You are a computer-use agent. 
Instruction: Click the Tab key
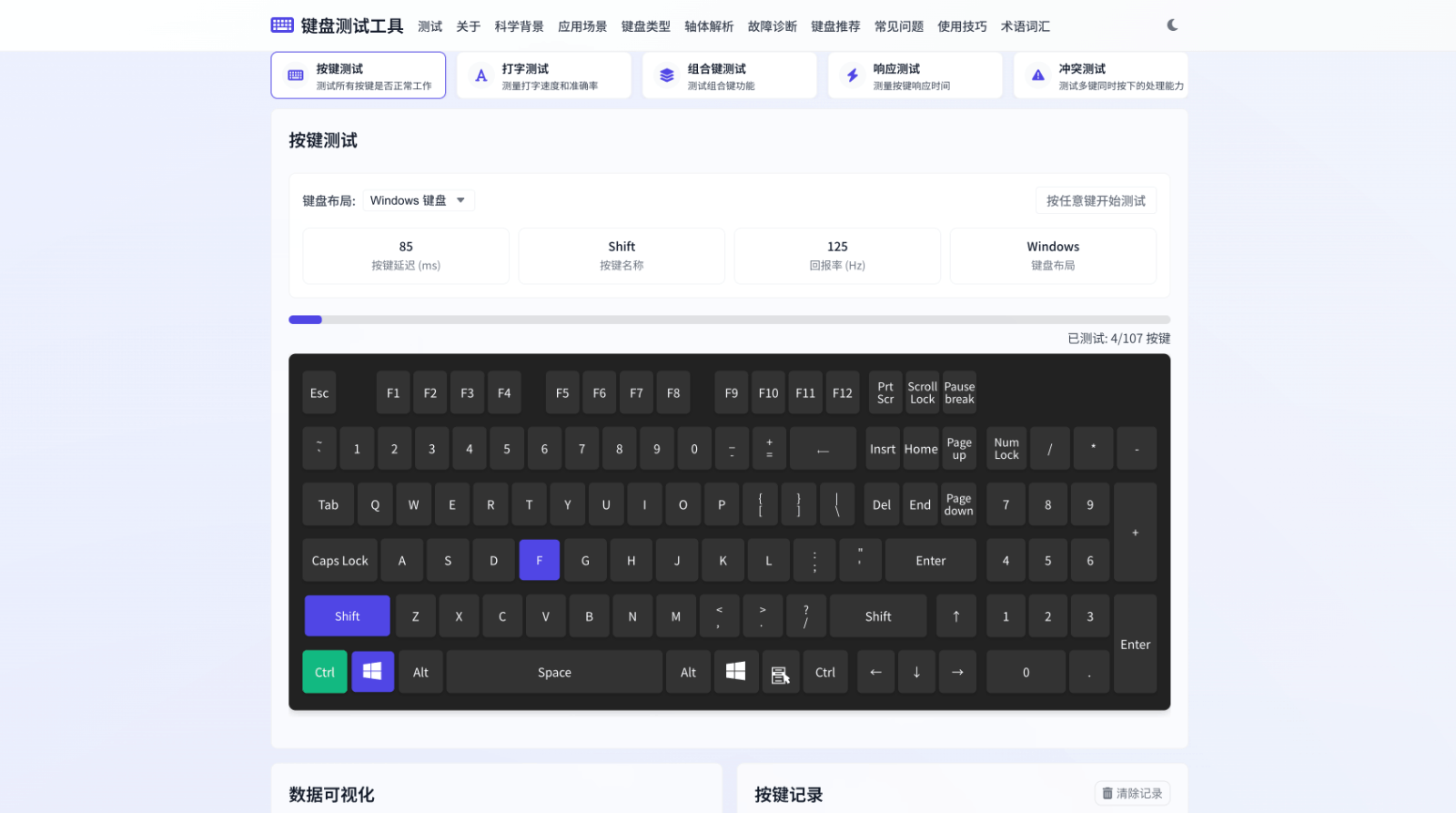(x=329, y=504)
